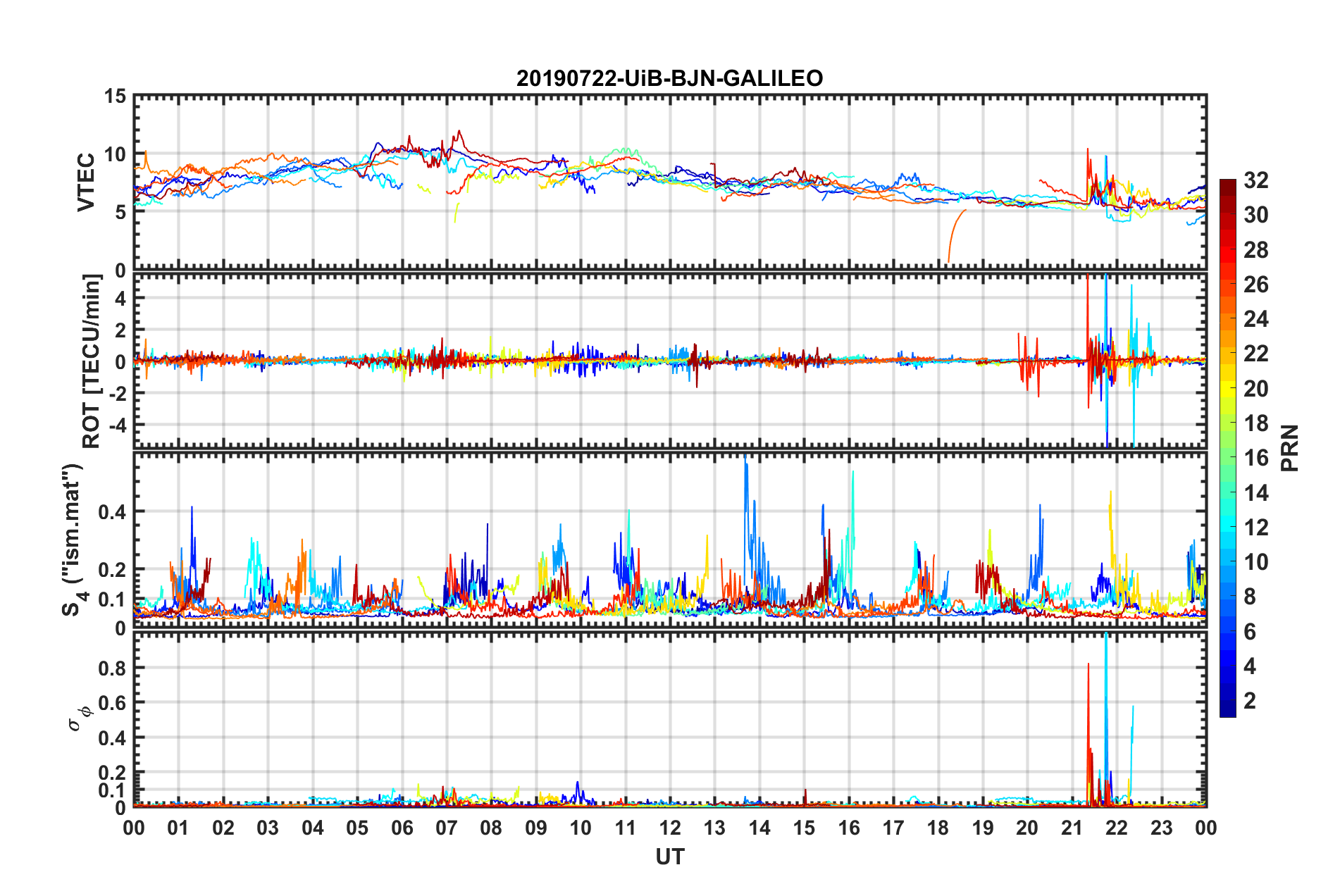Click the ROT [TECU/min] axis label
The image size is (1340, 896).
(92, 361)
